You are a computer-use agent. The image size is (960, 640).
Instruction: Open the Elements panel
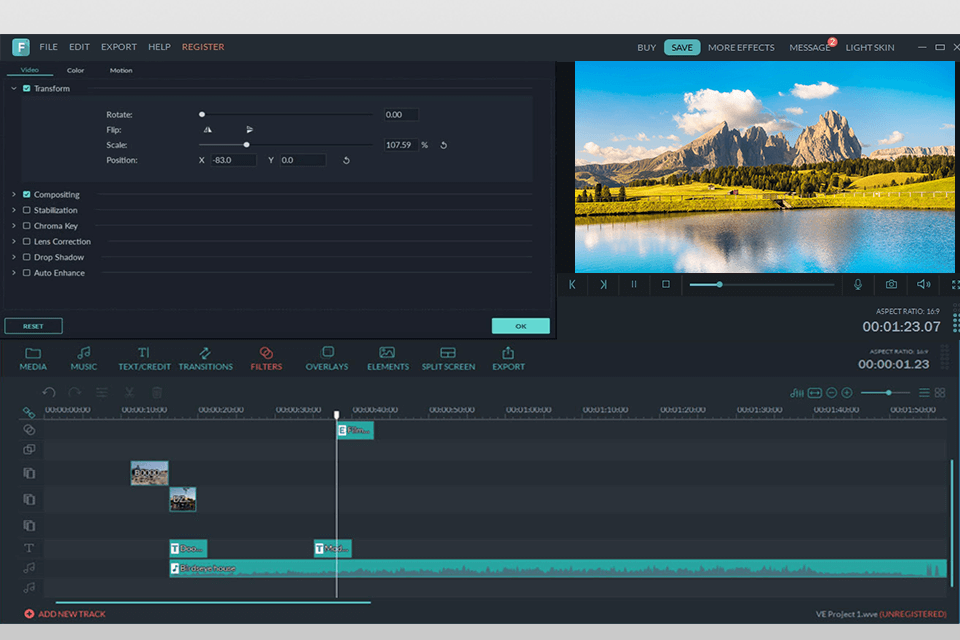click(x=388, y=359)
